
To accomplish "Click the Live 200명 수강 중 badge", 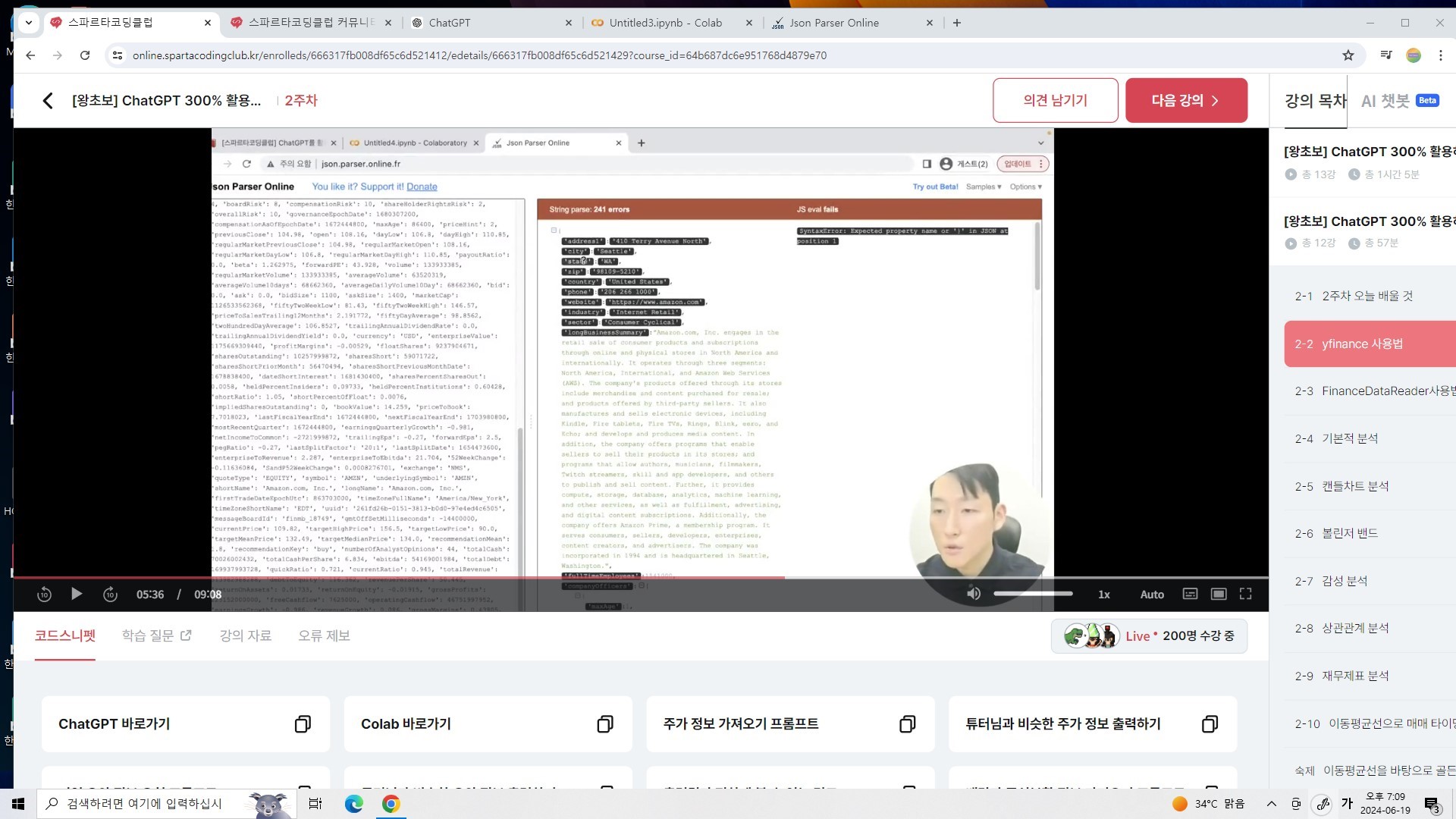I will (x=1149, y=635).
